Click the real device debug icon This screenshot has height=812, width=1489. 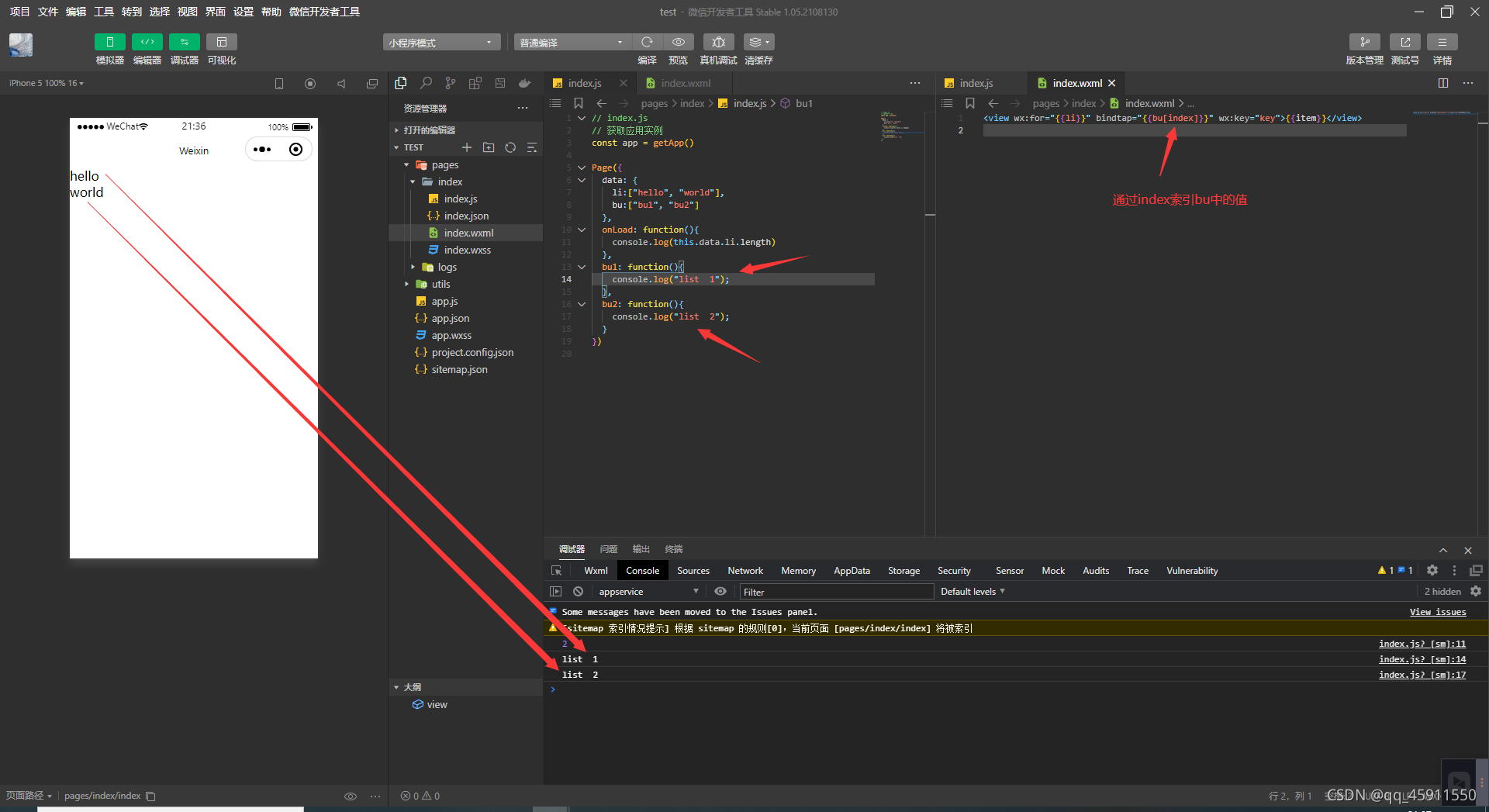point(718,42)
